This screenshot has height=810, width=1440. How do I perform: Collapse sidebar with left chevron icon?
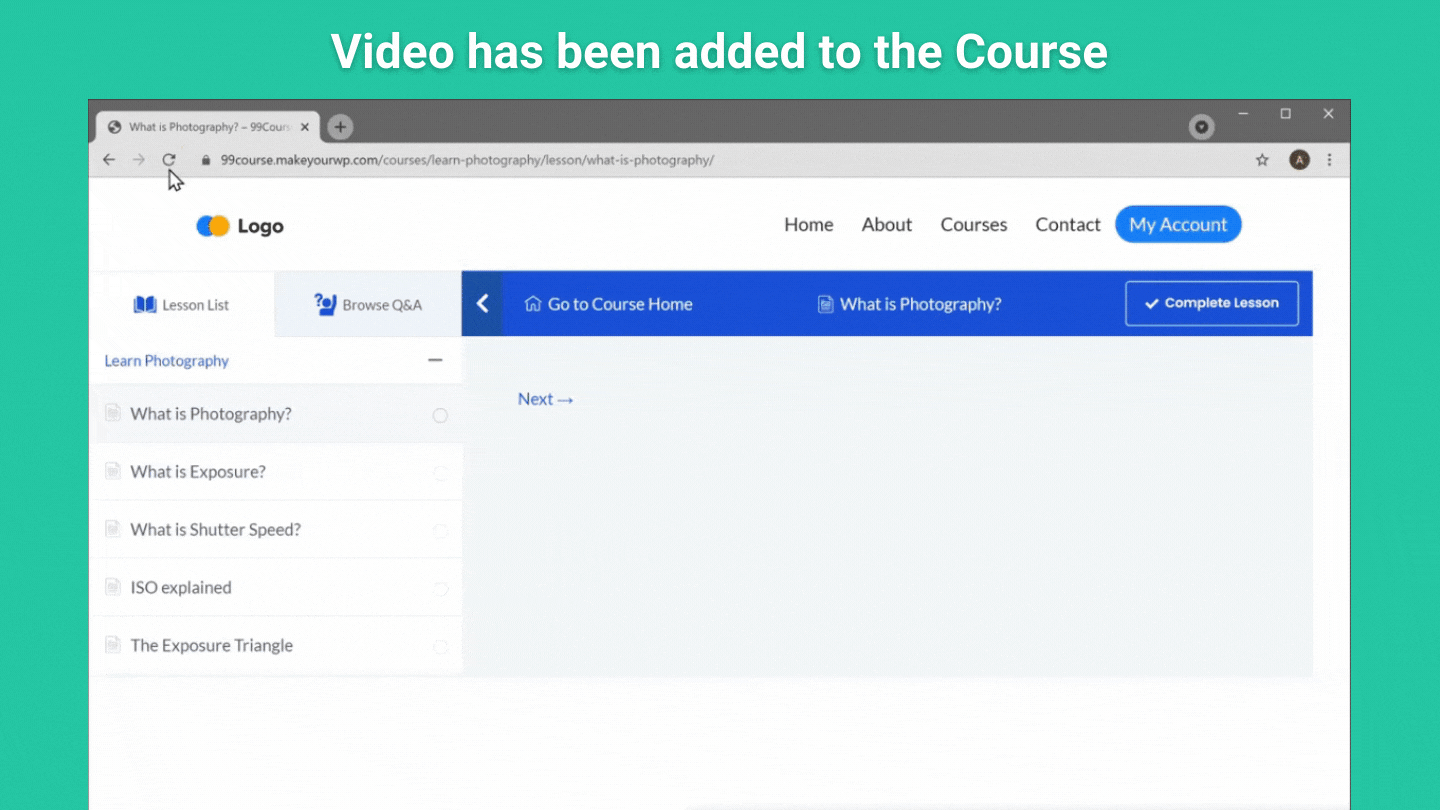(x=483, y=304)
